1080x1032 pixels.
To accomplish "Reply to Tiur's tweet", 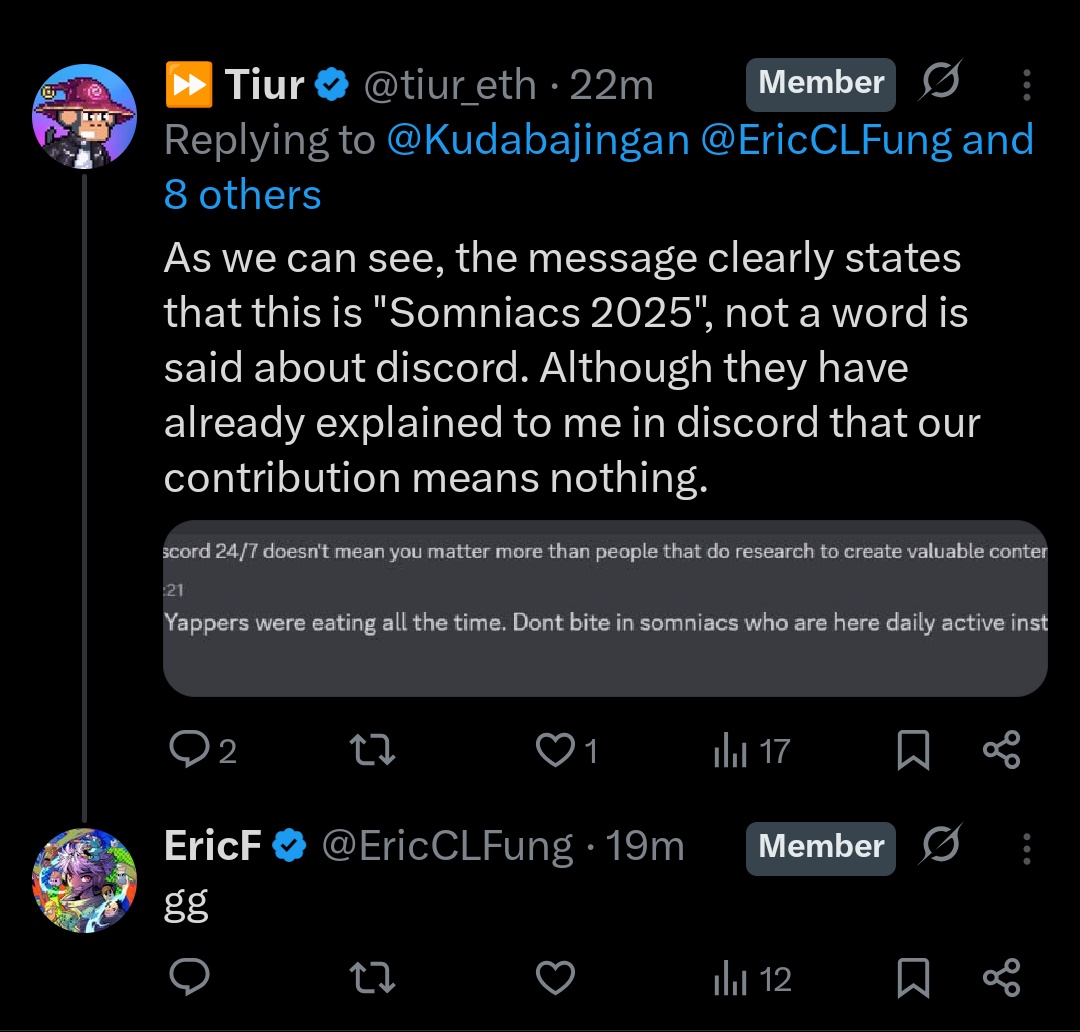I will 187,749.
